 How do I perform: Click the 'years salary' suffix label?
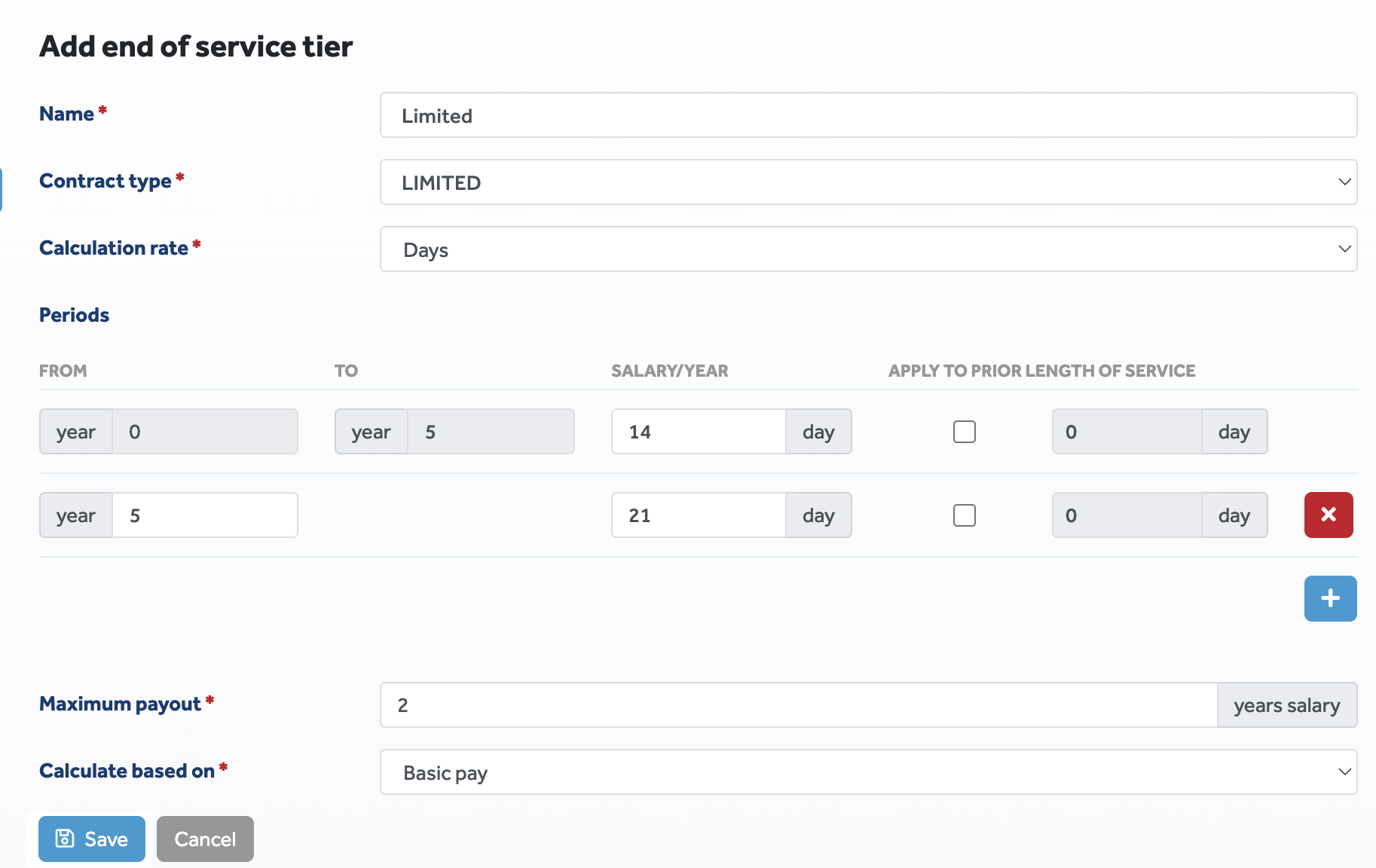click(1287, 705)
